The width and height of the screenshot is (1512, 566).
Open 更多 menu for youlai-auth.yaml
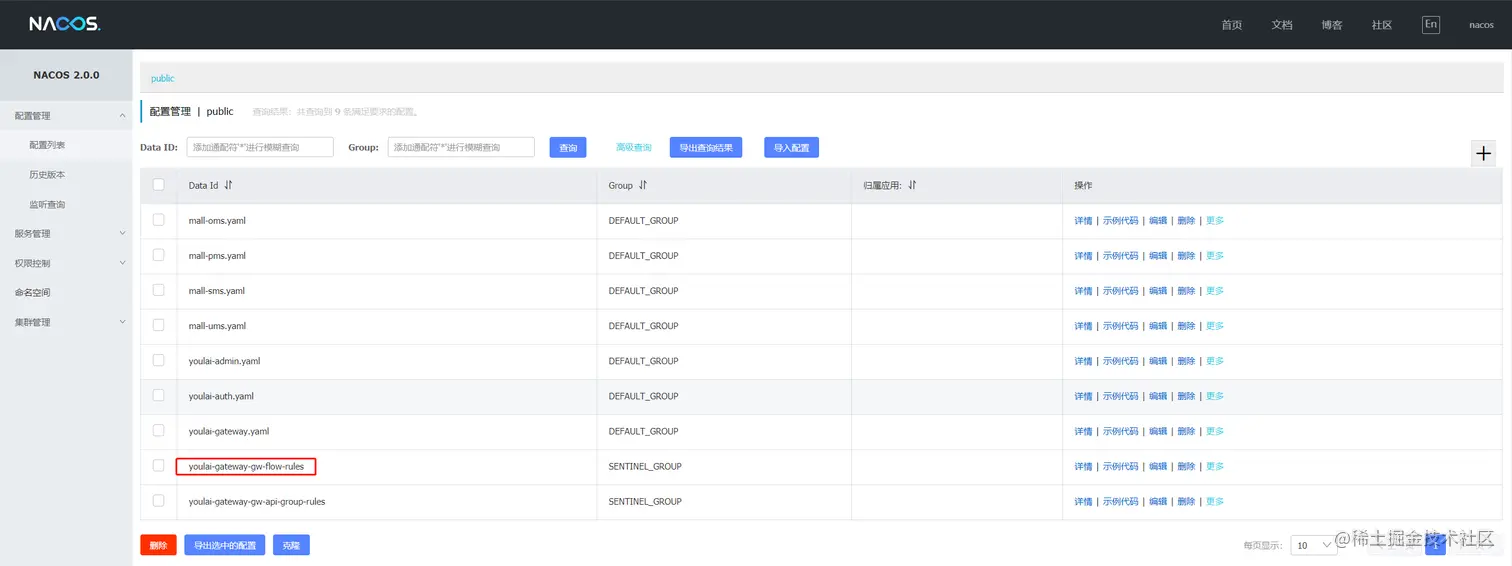(x=1215, y=396)
